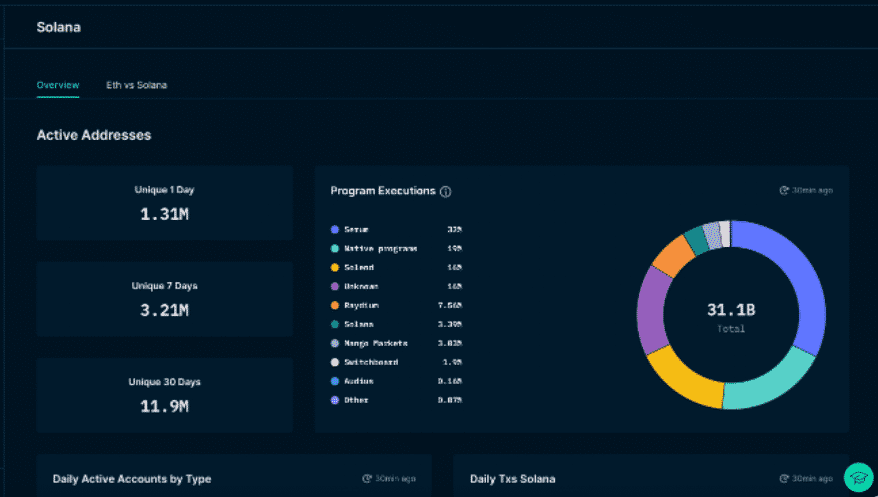Click the Program Executions info icon
Screen dimensions: 878x497
click(446, 191)
